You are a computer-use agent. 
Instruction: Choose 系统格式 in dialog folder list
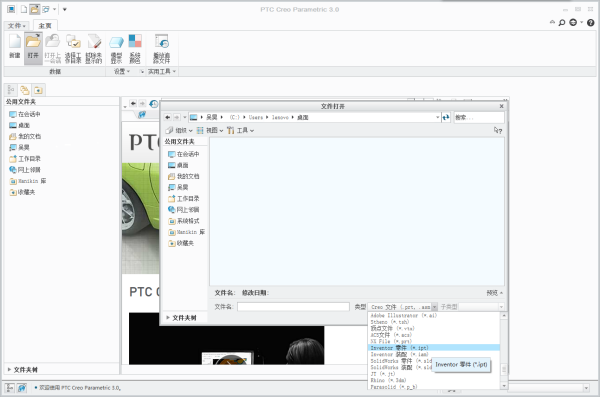184,221
